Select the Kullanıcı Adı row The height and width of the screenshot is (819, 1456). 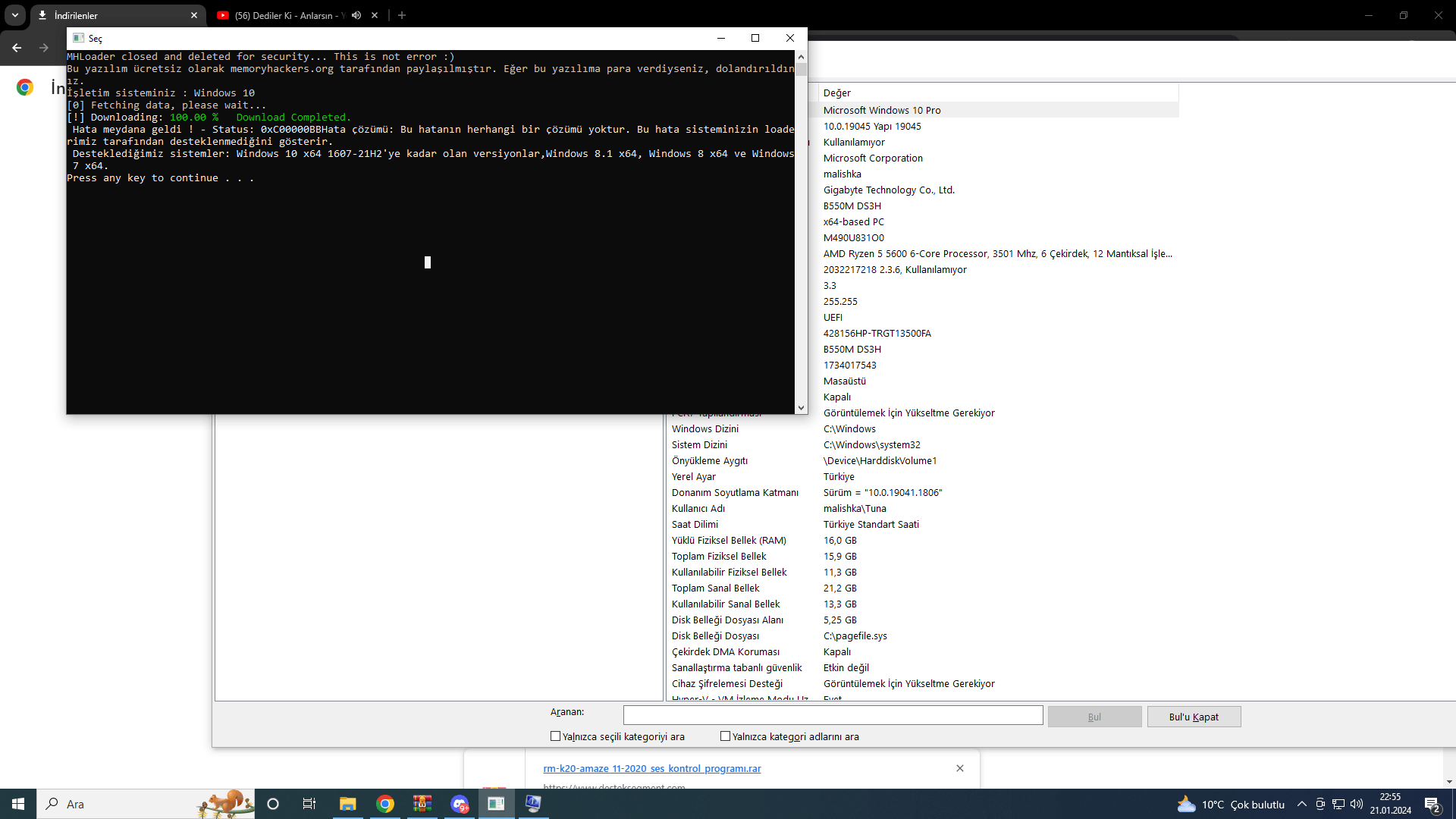pyautogui.click(x=922, y=508)
